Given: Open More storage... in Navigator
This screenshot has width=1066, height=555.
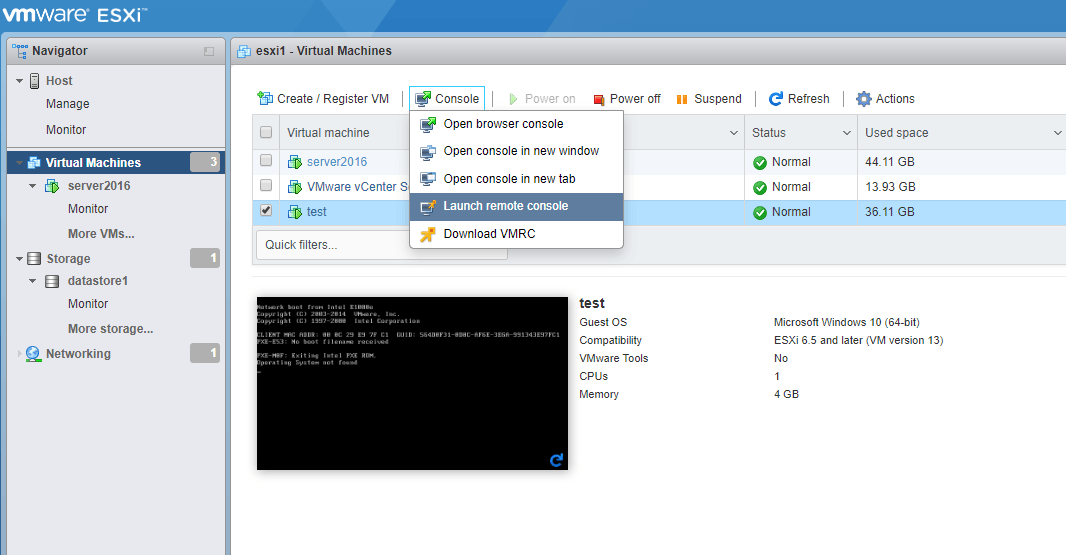Looking at the screenshot, I should coord(110,329).
